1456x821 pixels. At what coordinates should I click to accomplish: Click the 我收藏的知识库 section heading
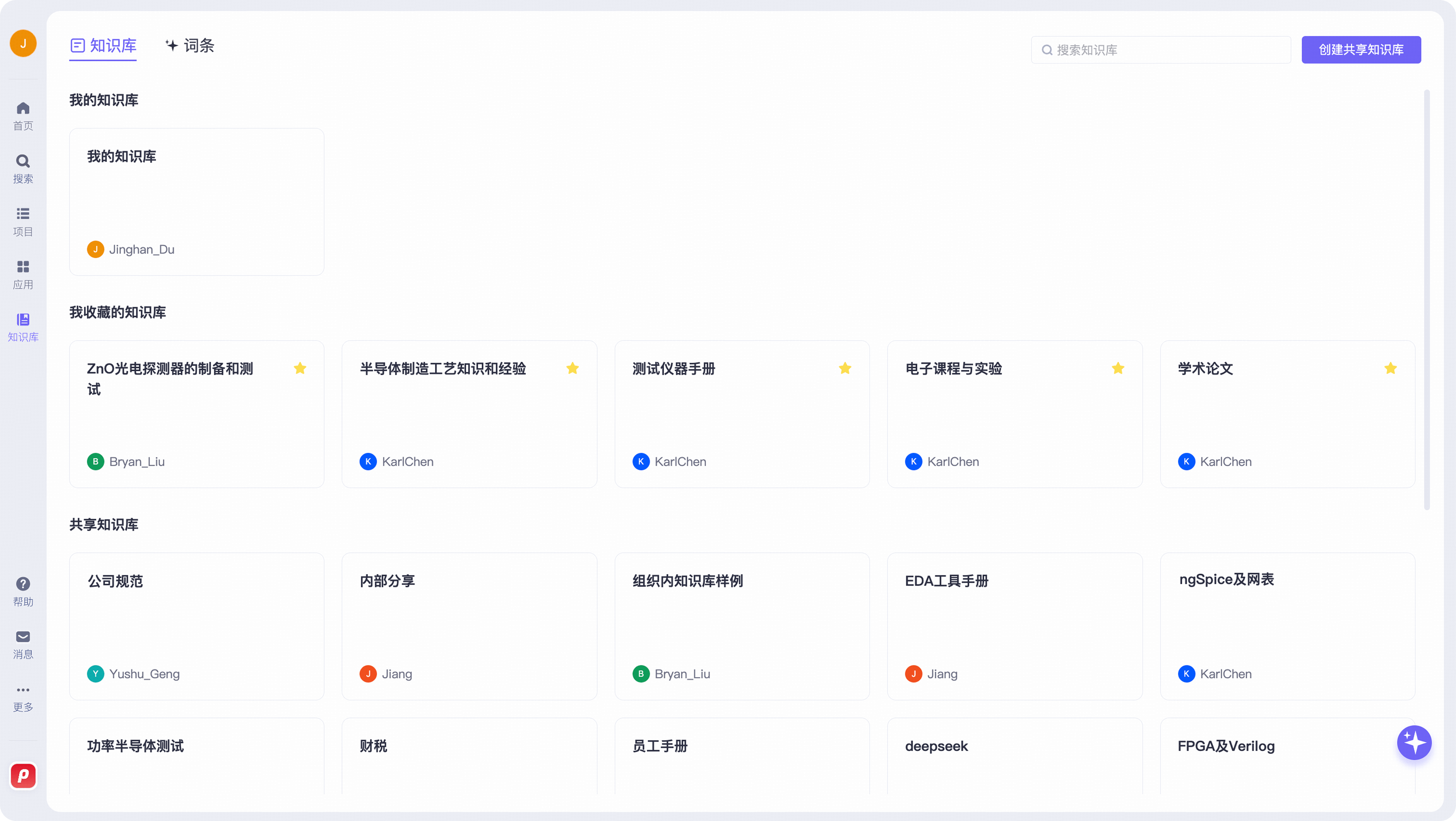click(x=118, y=312)
